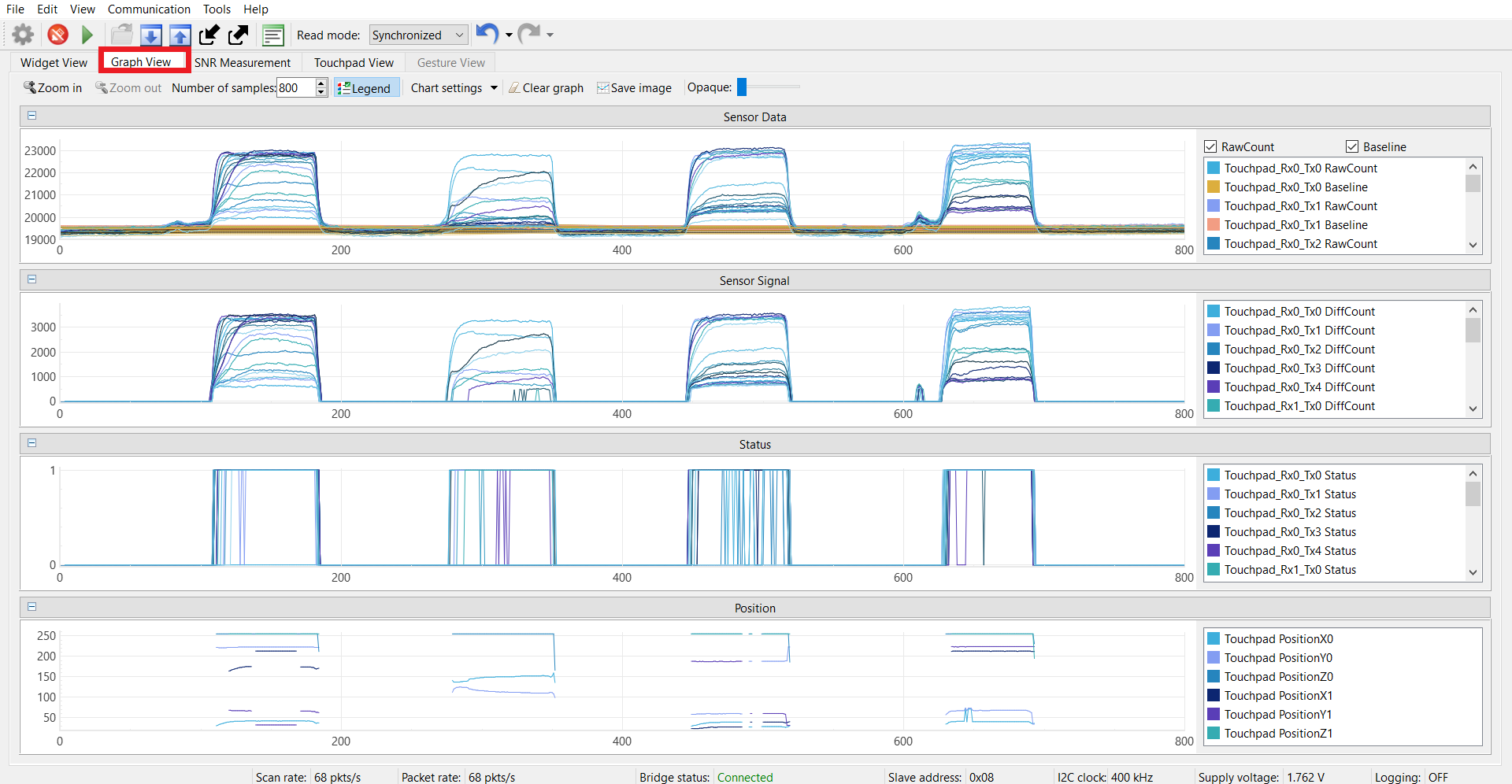Screen dimensions: 1512x784
Task: Start scanning with the green play icon
Action: (x=87, y=35)
